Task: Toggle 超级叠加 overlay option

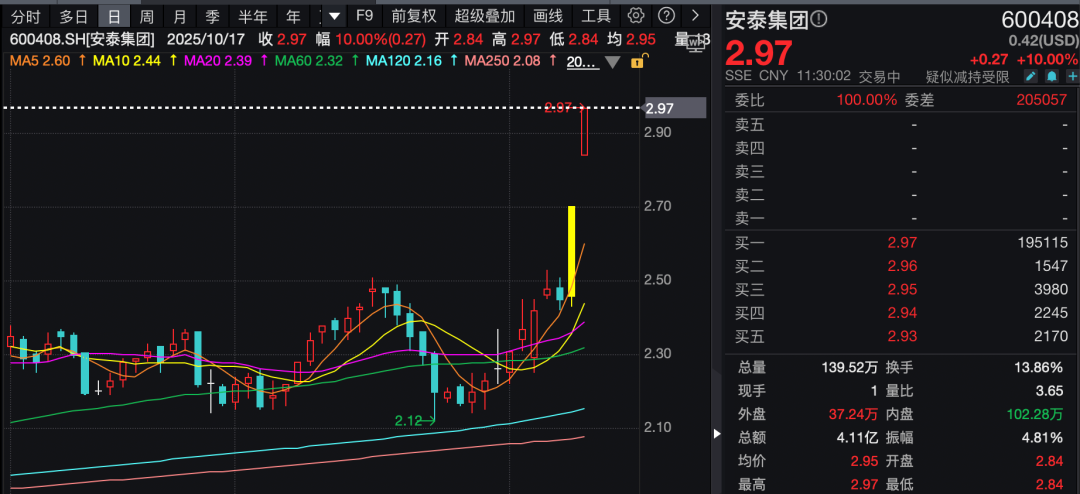Action: [485, 16]
